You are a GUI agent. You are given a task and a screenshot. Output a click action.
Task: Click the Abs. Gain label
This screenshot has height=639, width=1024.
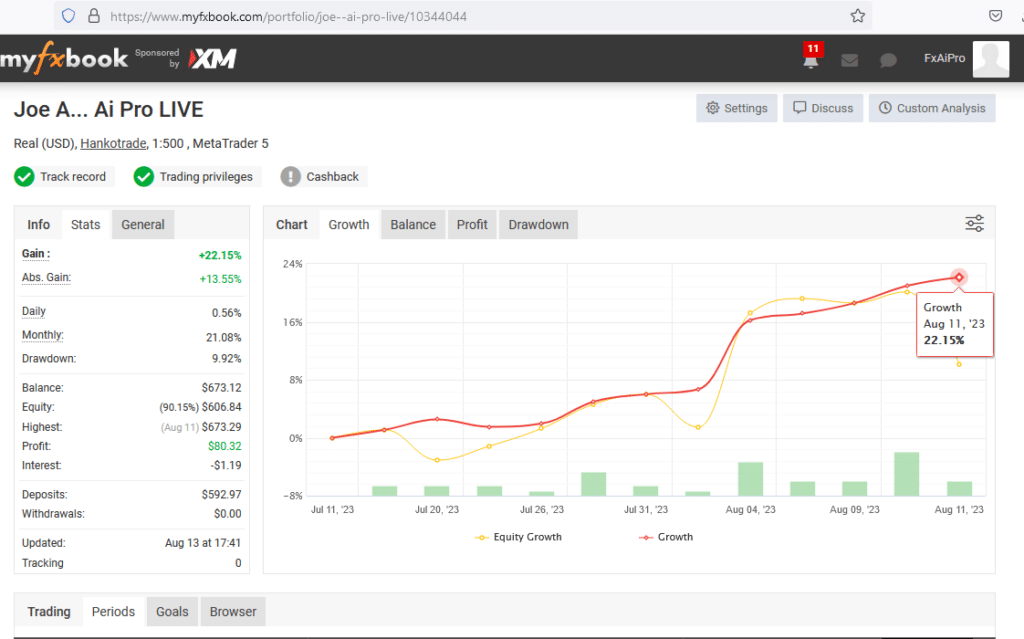[46, 278]
